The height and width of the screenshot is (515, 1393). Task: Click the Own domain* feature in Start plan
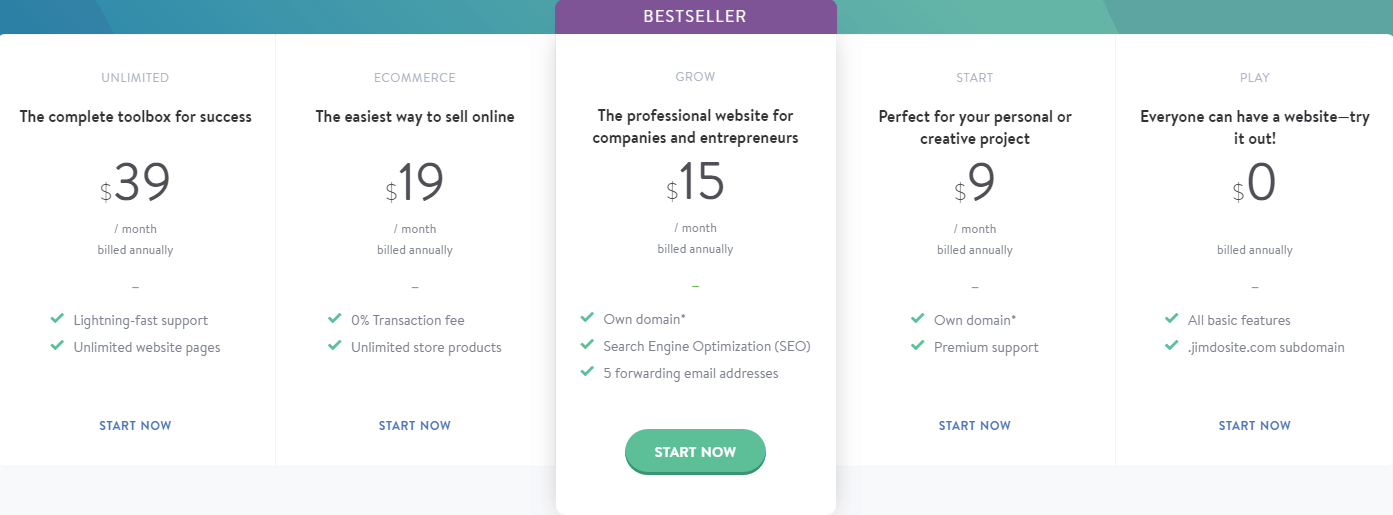tap(975, 320)
